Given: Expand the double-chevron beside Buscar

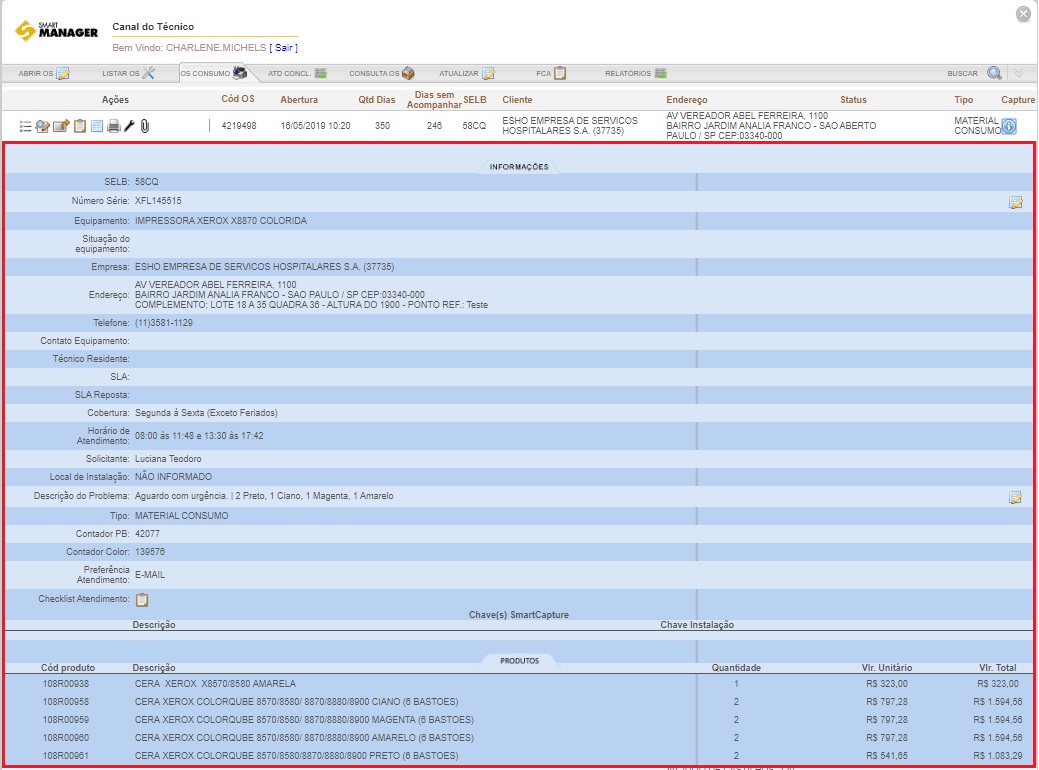Looking at the screenshot, I should tap(1019, 73).
